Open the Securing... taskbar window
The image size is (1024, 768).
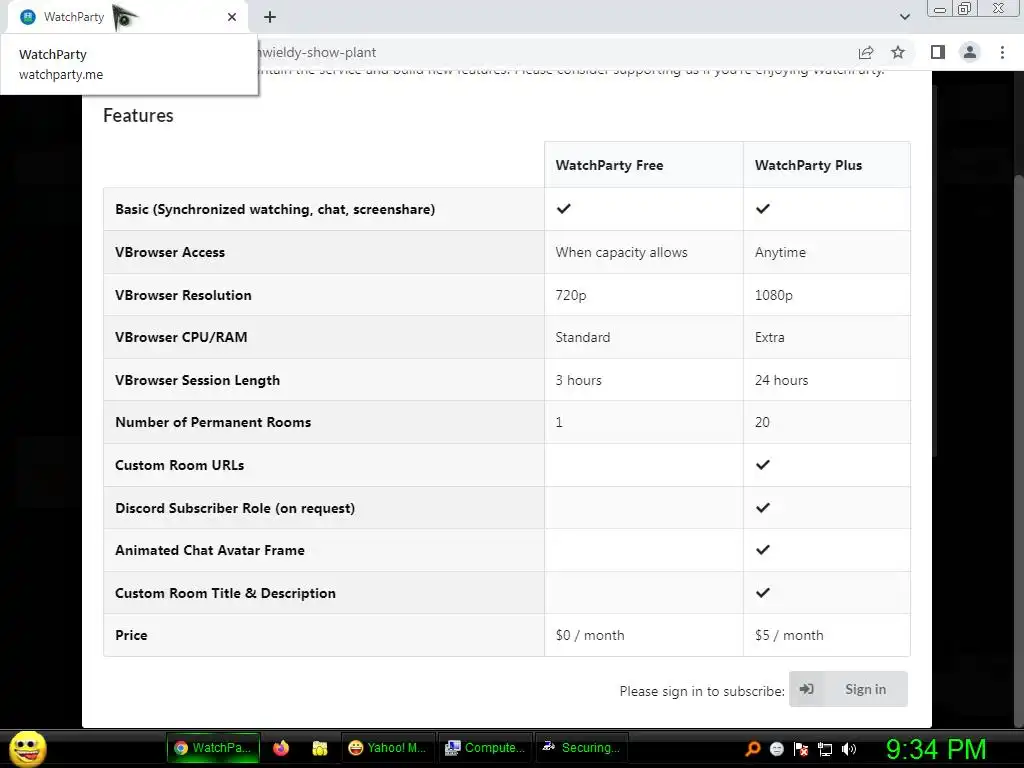tap(580, 748)
